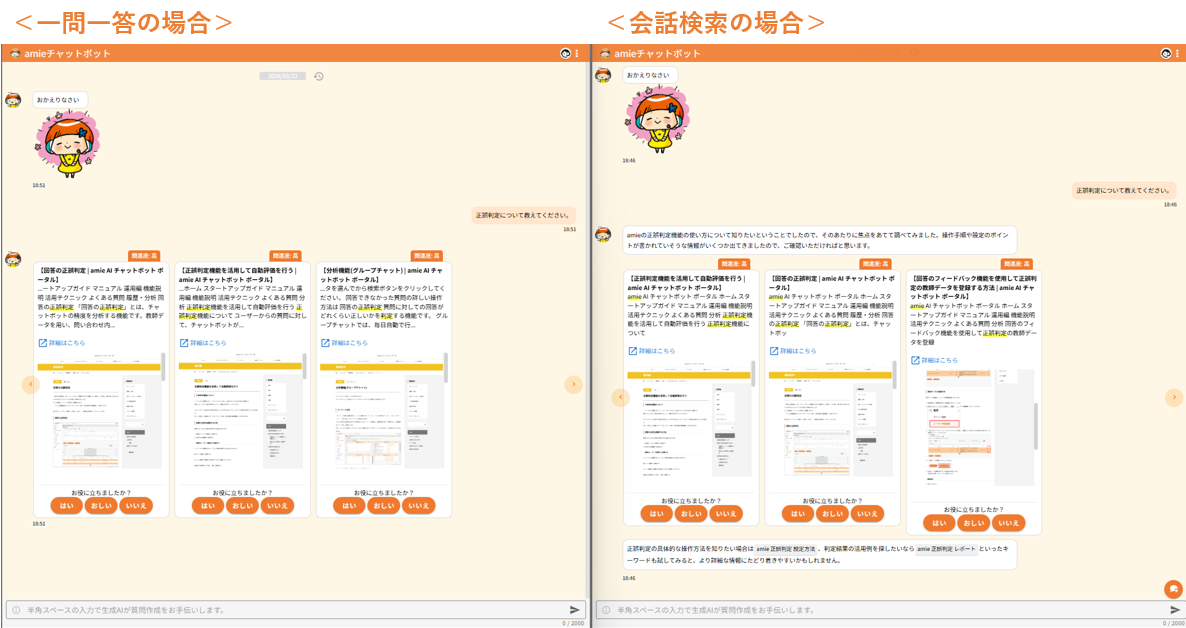Open the three-dot menu in right chatbot header
This screenshot has width=1186, height=628.
tap(1178, 53)
